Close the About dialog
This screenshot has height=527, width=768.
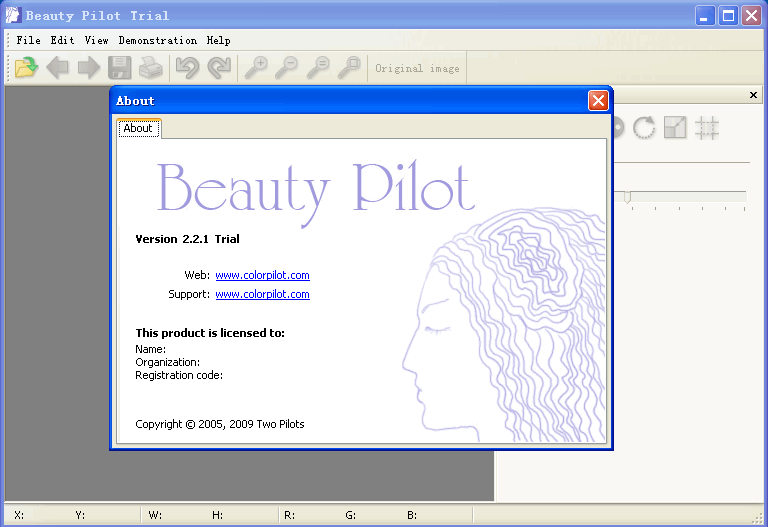tap(598, 101)
